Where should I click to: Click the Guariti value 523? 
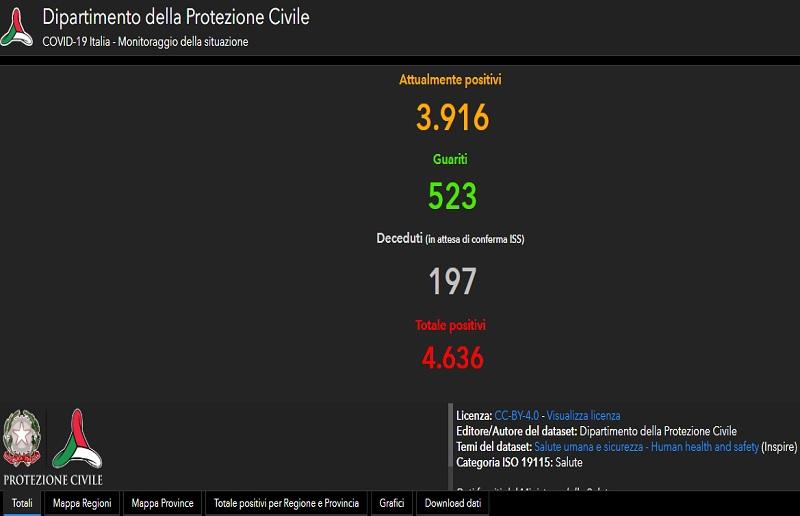point(453,196)
